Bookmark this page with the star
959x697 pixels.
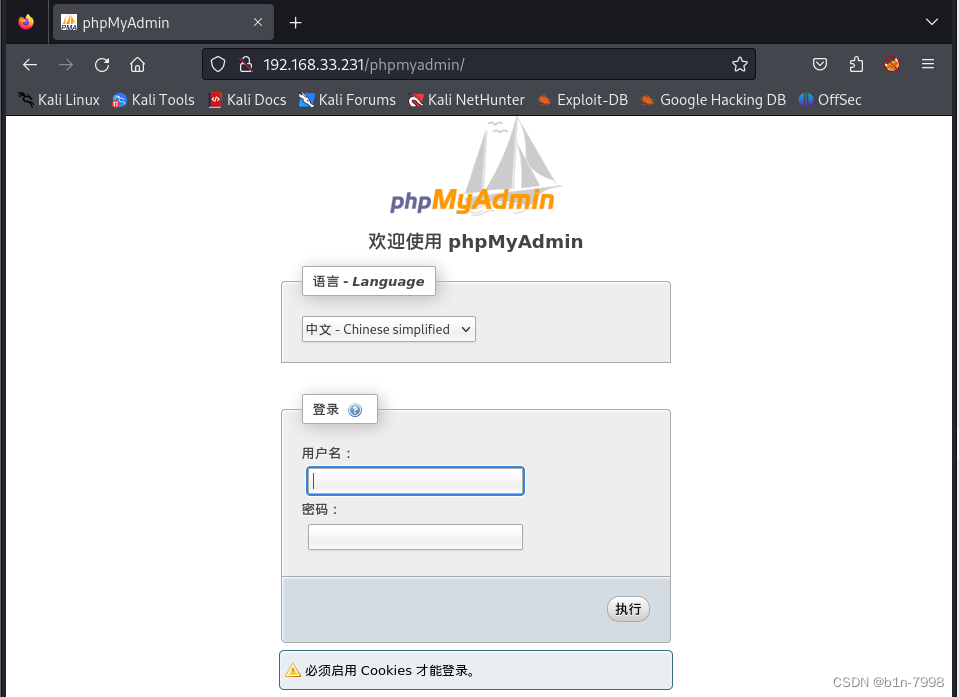click(x=739, y=64)
